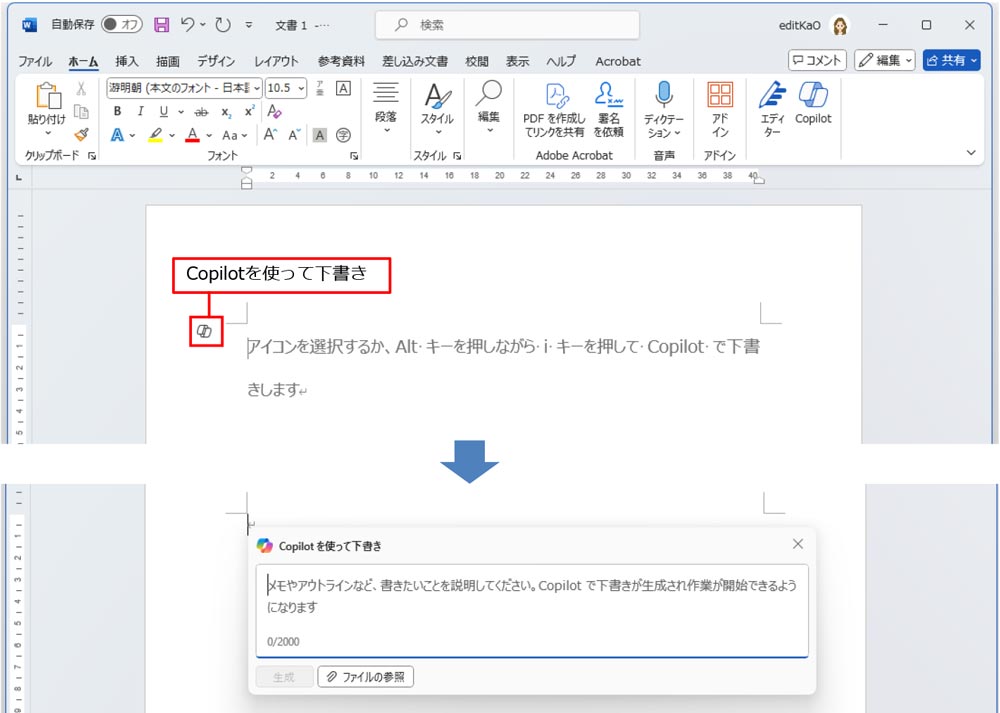Apply Bold formatting
The width and height of the screenshot is (1000, 713).
coord(117,111)
